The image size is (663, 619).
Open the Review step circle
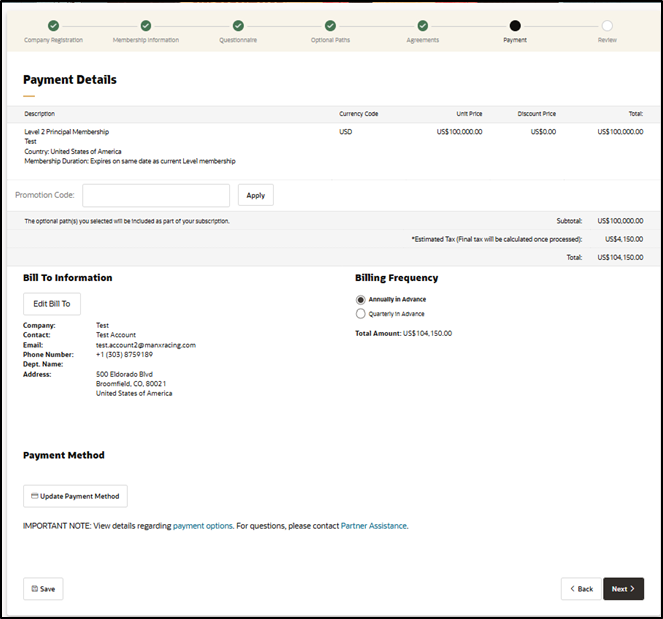(x=607, y=26)
